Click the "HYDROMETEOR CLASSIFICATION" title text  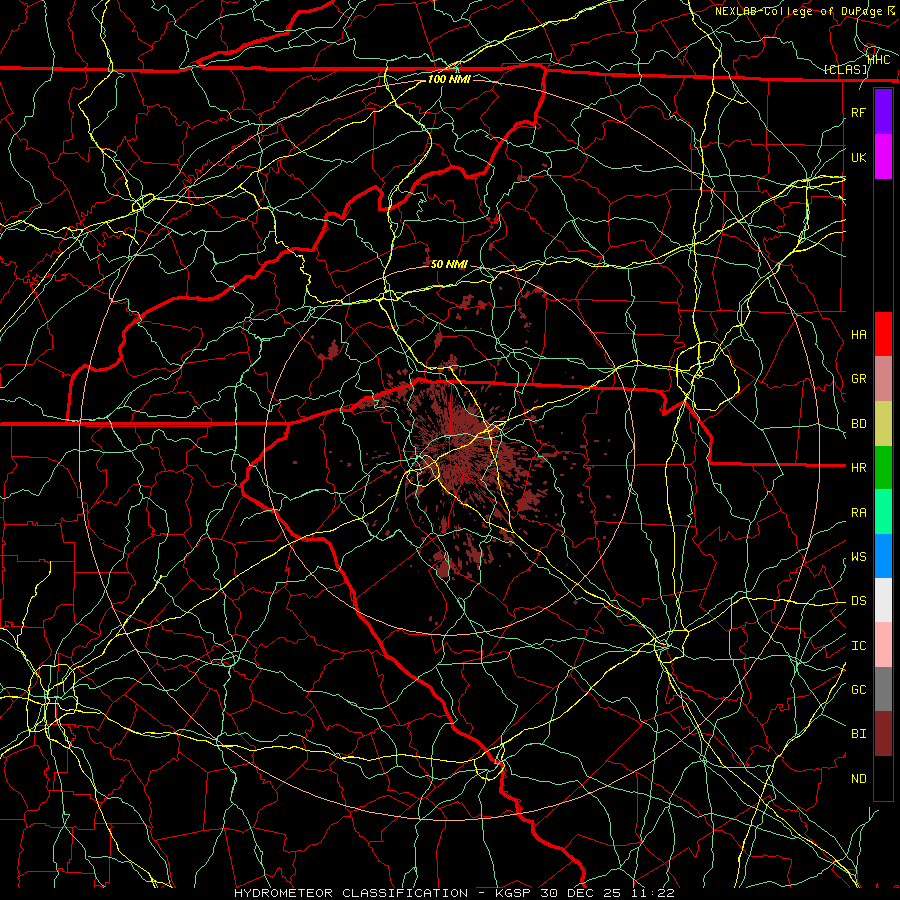tap(351, 893)
